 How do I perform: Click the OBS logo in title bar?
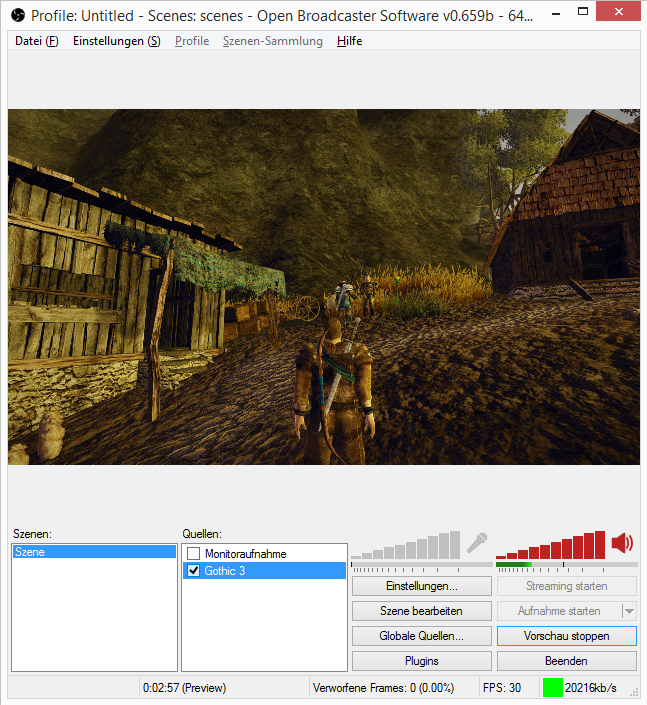18,16
